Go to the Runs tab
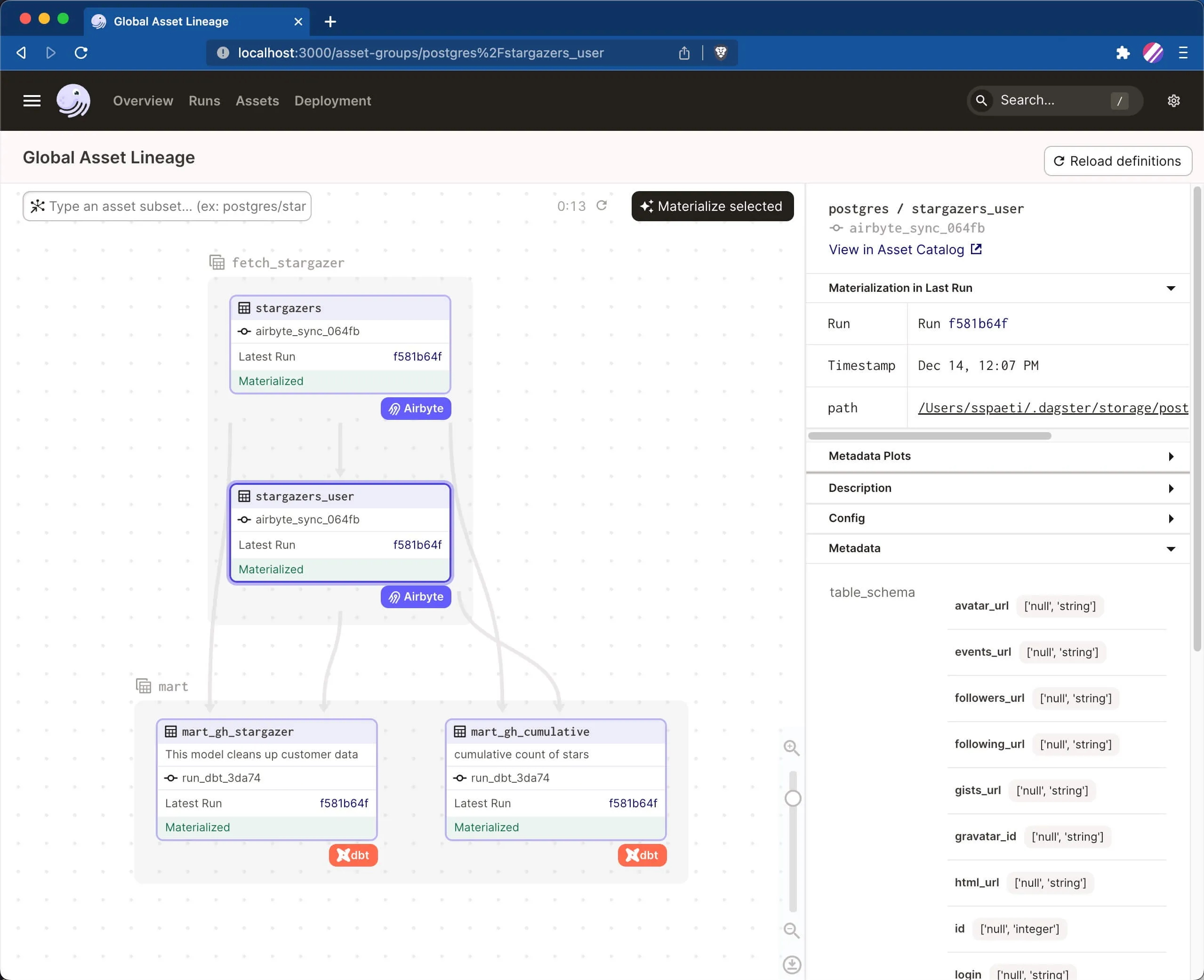This screenshot has width=1204, height=980. point(204,100)
